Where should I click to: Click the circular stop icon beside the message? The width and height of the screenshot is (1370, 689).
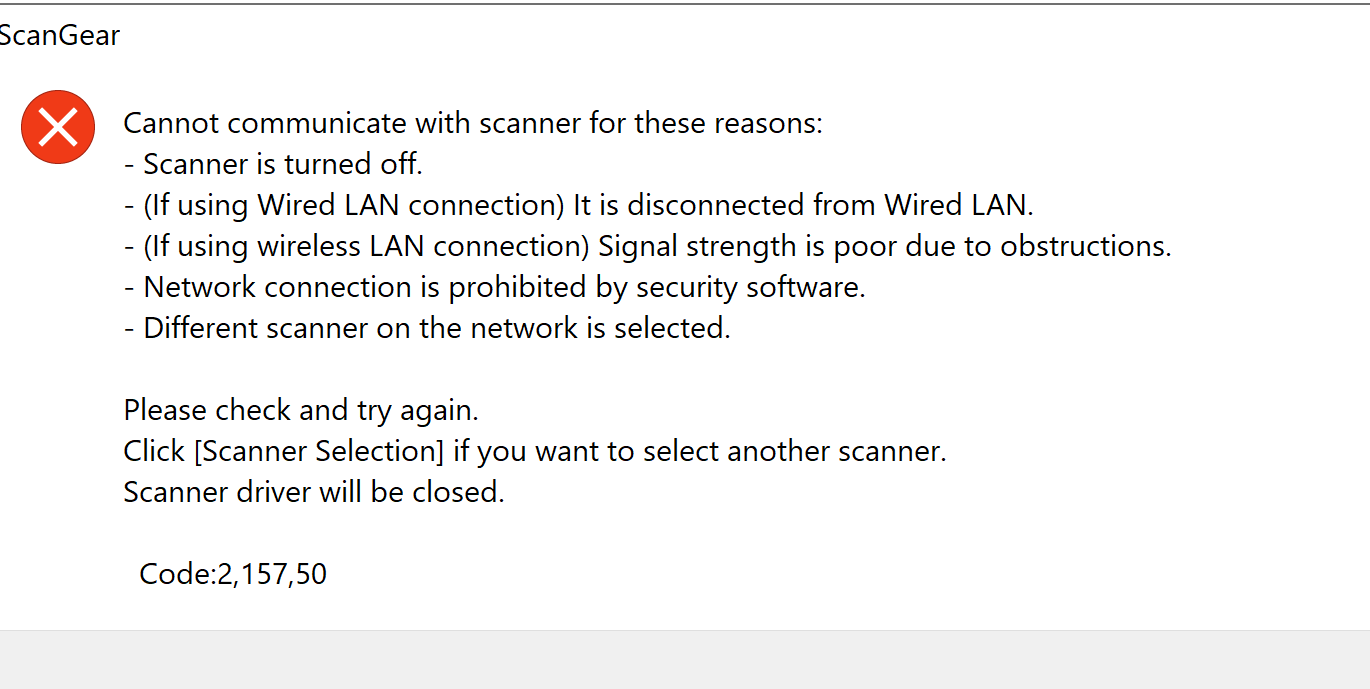(57, 126)
